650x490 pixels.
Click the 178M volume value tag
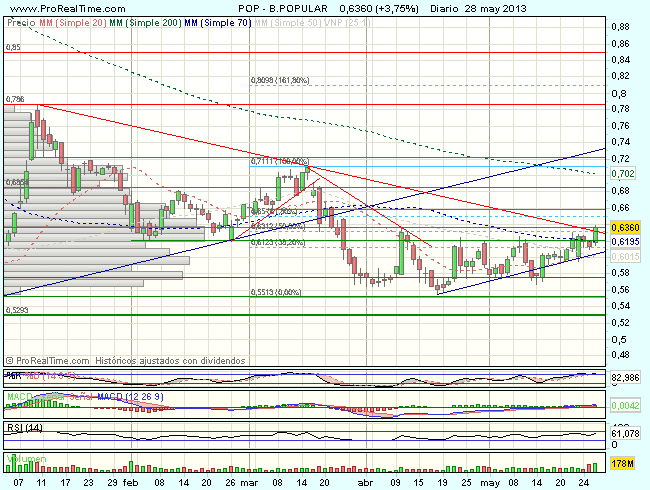click(x=621, y=463)
